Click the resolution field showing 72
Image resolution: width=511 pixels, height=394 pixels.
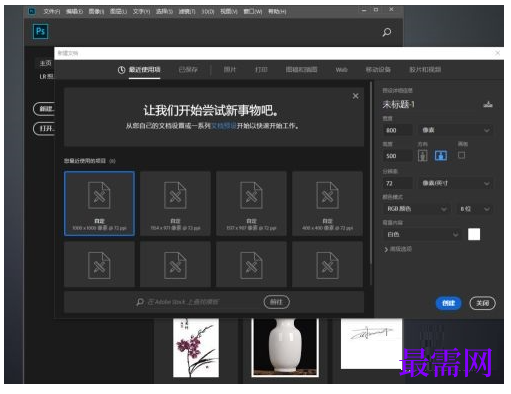point(398,183)
